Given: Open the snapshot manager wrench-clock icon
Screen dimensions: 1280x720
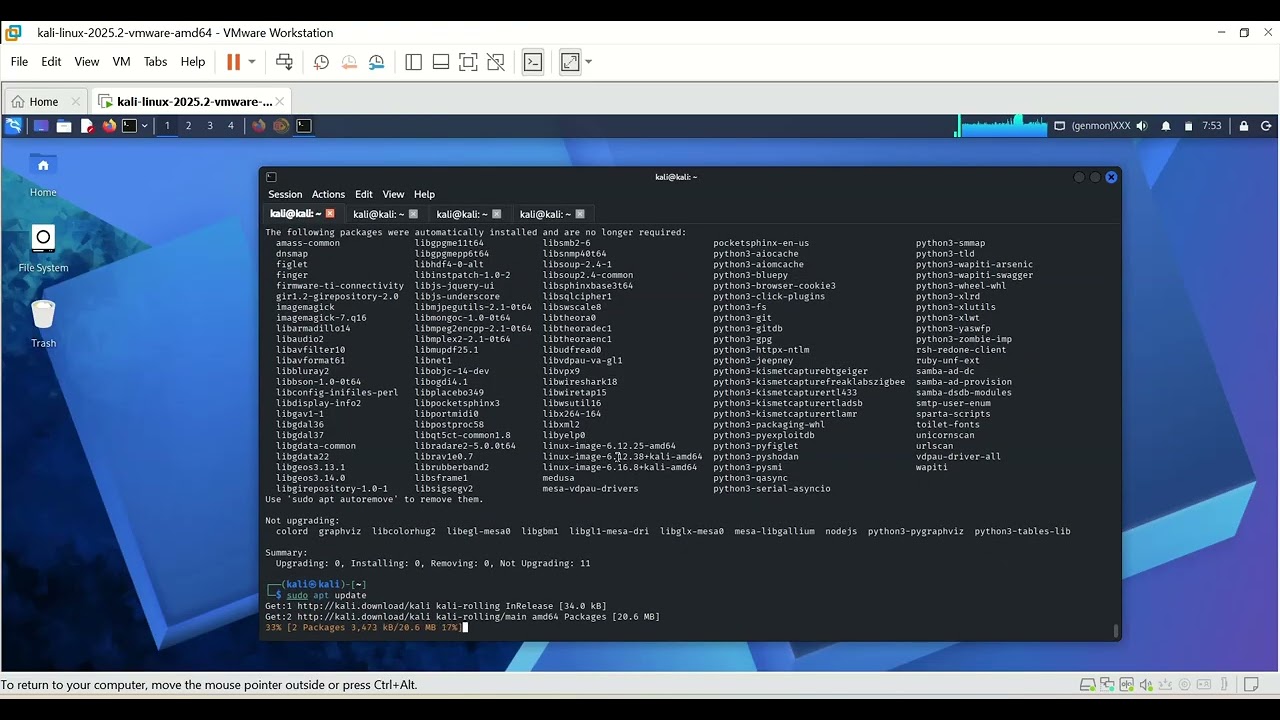Looking at the screenshot, I should (x=377, y=62).
